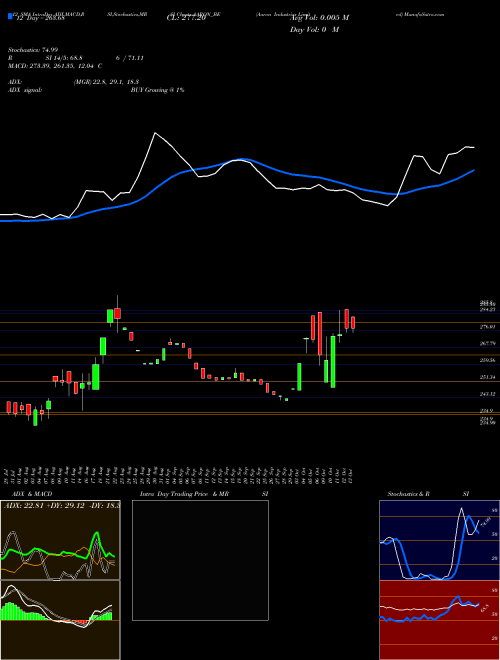Click the 'Stochastics & R' panel title
500x660 pixels.
click(x=409, y=494)
